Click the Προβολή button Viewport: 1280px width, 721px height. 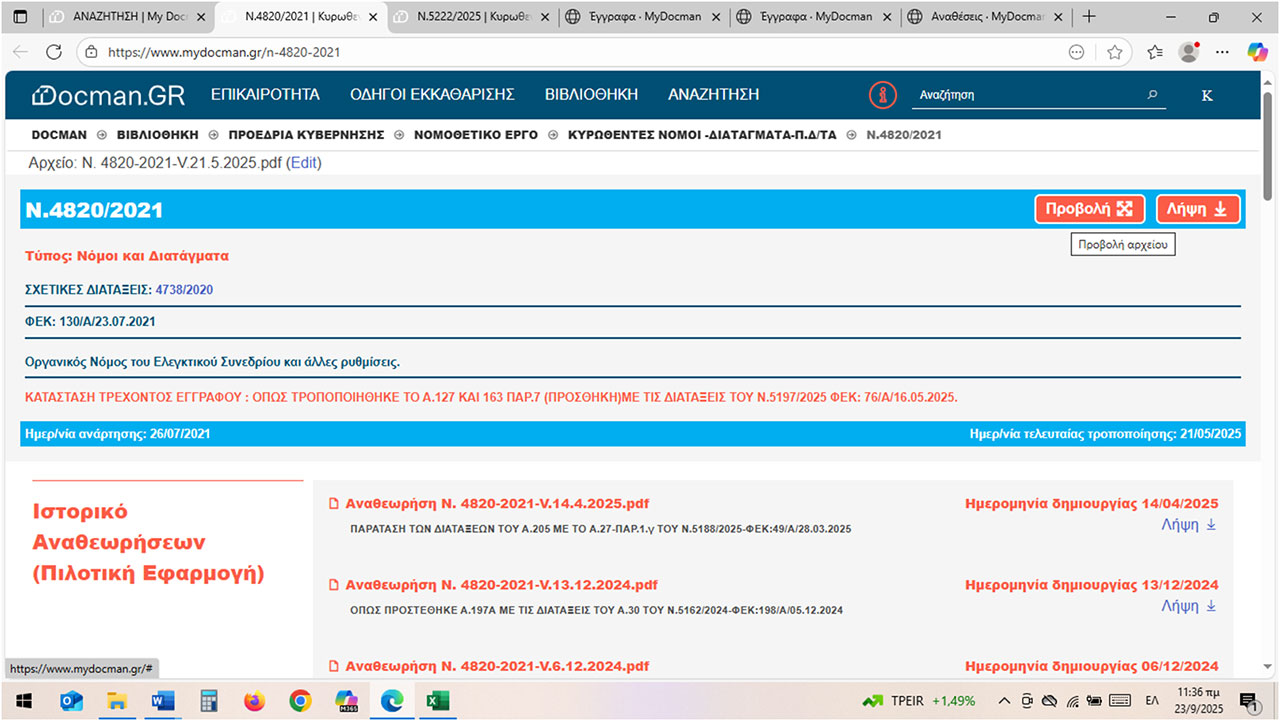click(x=1089, y=209)
